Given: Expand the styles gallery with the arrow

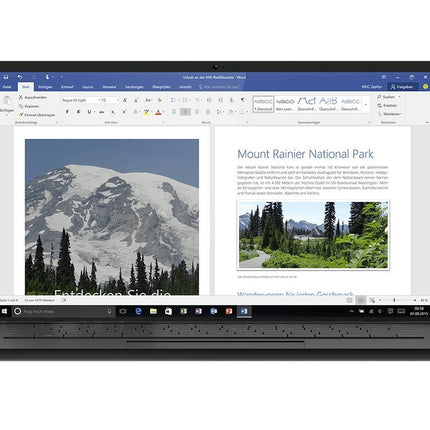Looking at the screenshot, I should click(366, 104).
